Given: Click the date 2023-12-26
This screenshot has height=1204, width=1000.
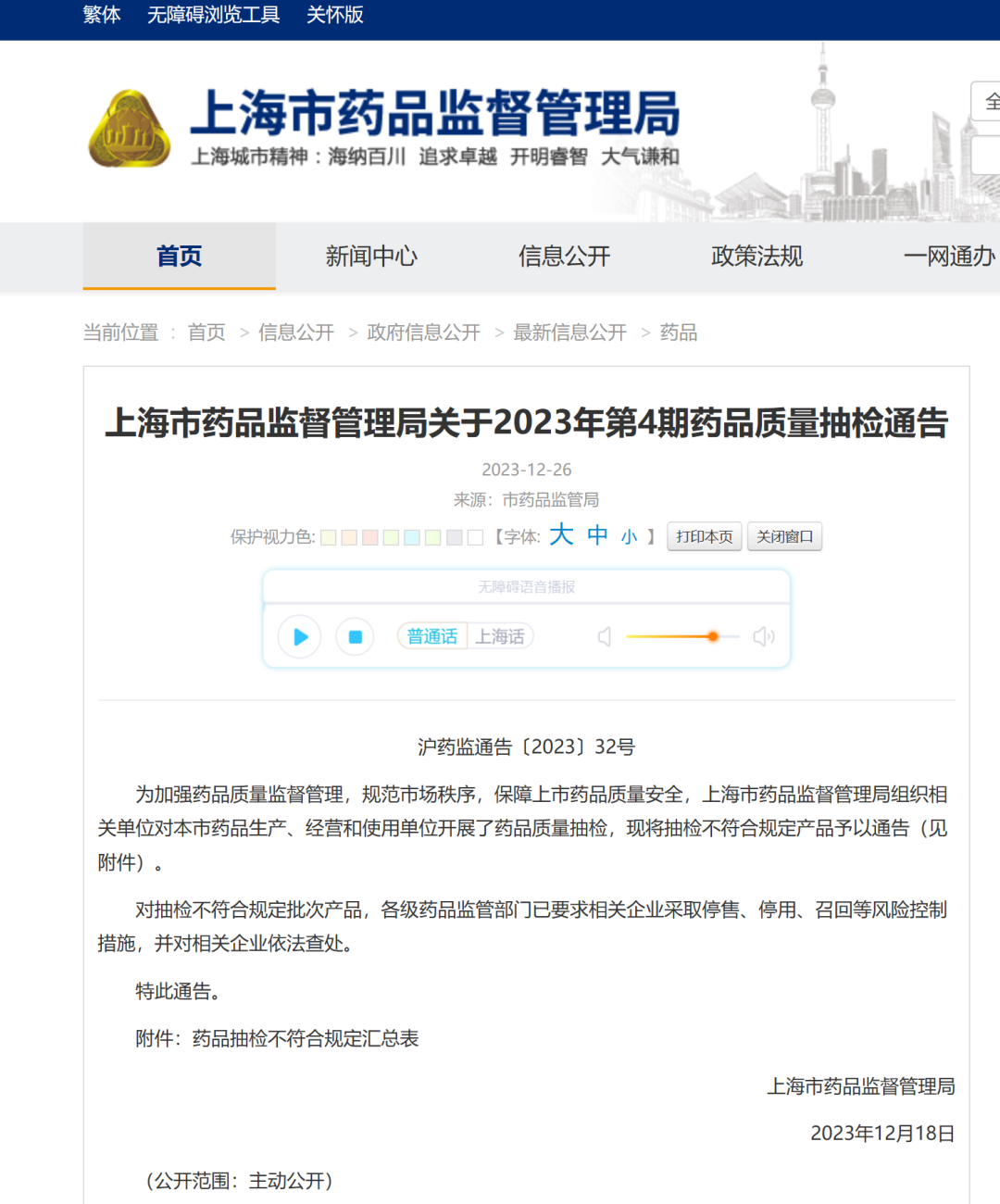Looking at the screenshot, I should tap(527, 470).
